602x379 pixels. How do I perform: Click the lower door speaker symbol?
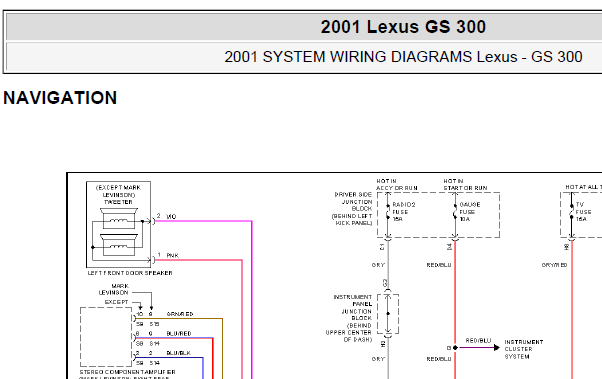[119, 245]
